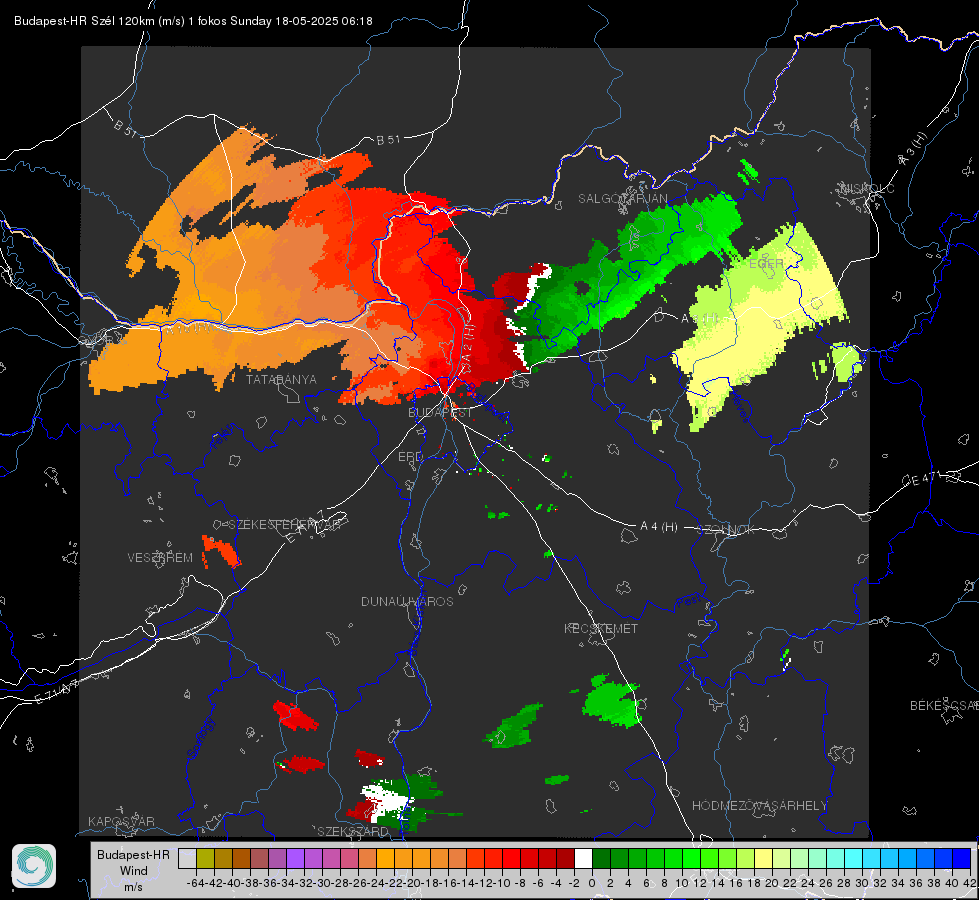
Task: Click the SZEKSZARD city label
Action: (x=353, y=831)
